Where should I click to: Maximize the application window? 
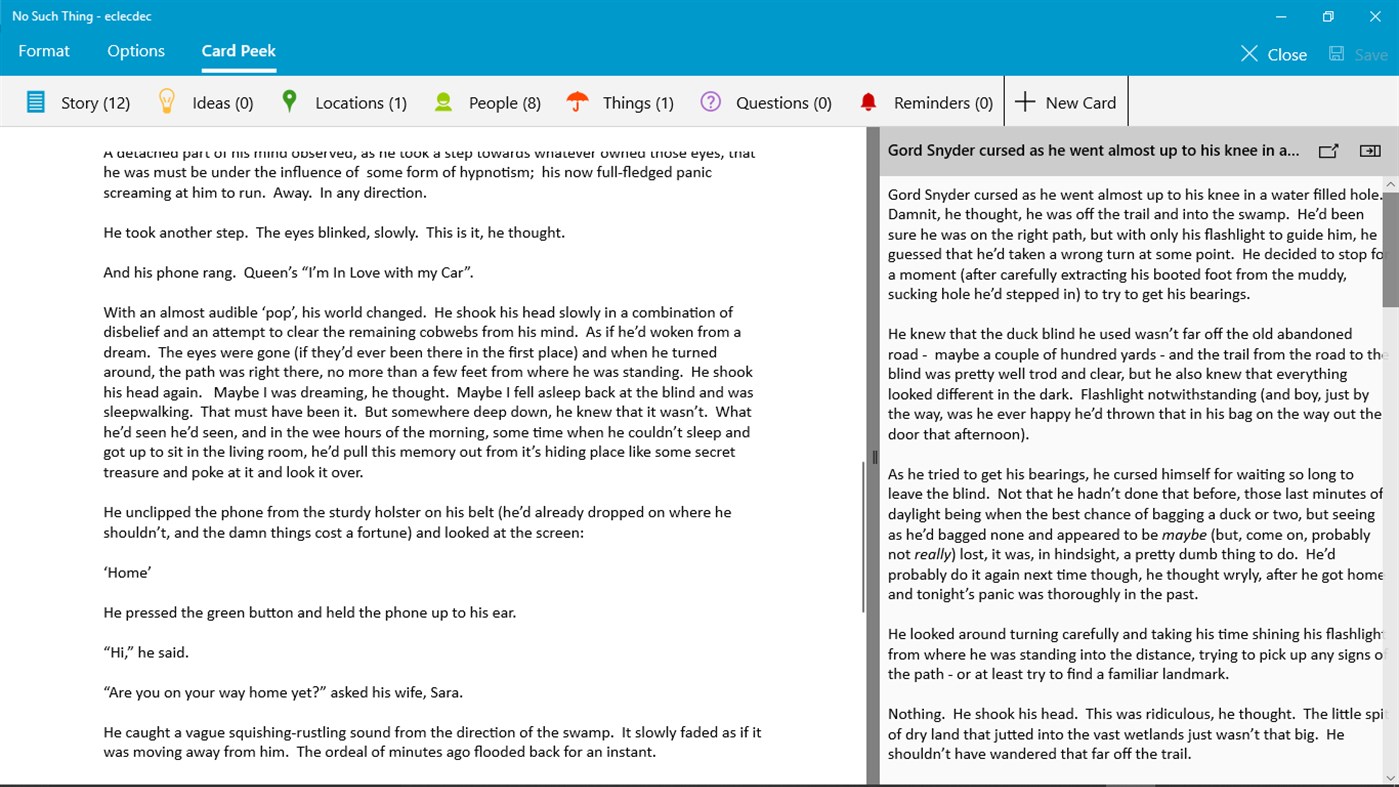point(1328,16)
